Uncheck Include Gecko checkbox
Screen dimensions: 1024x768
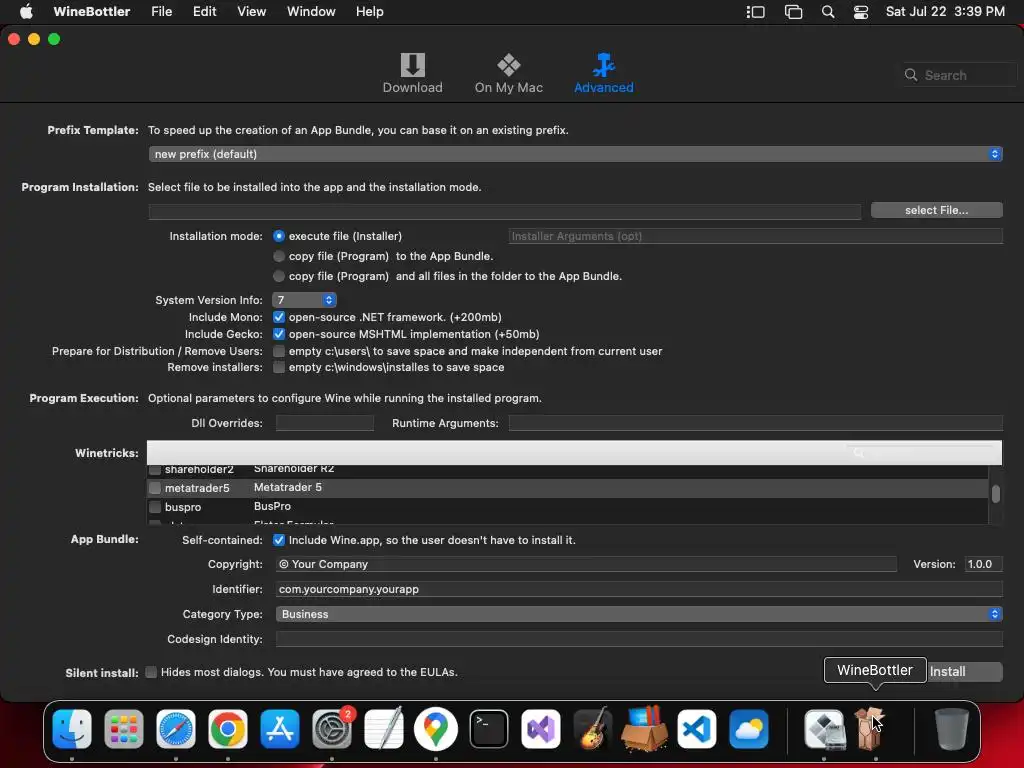tap(279, 334)
